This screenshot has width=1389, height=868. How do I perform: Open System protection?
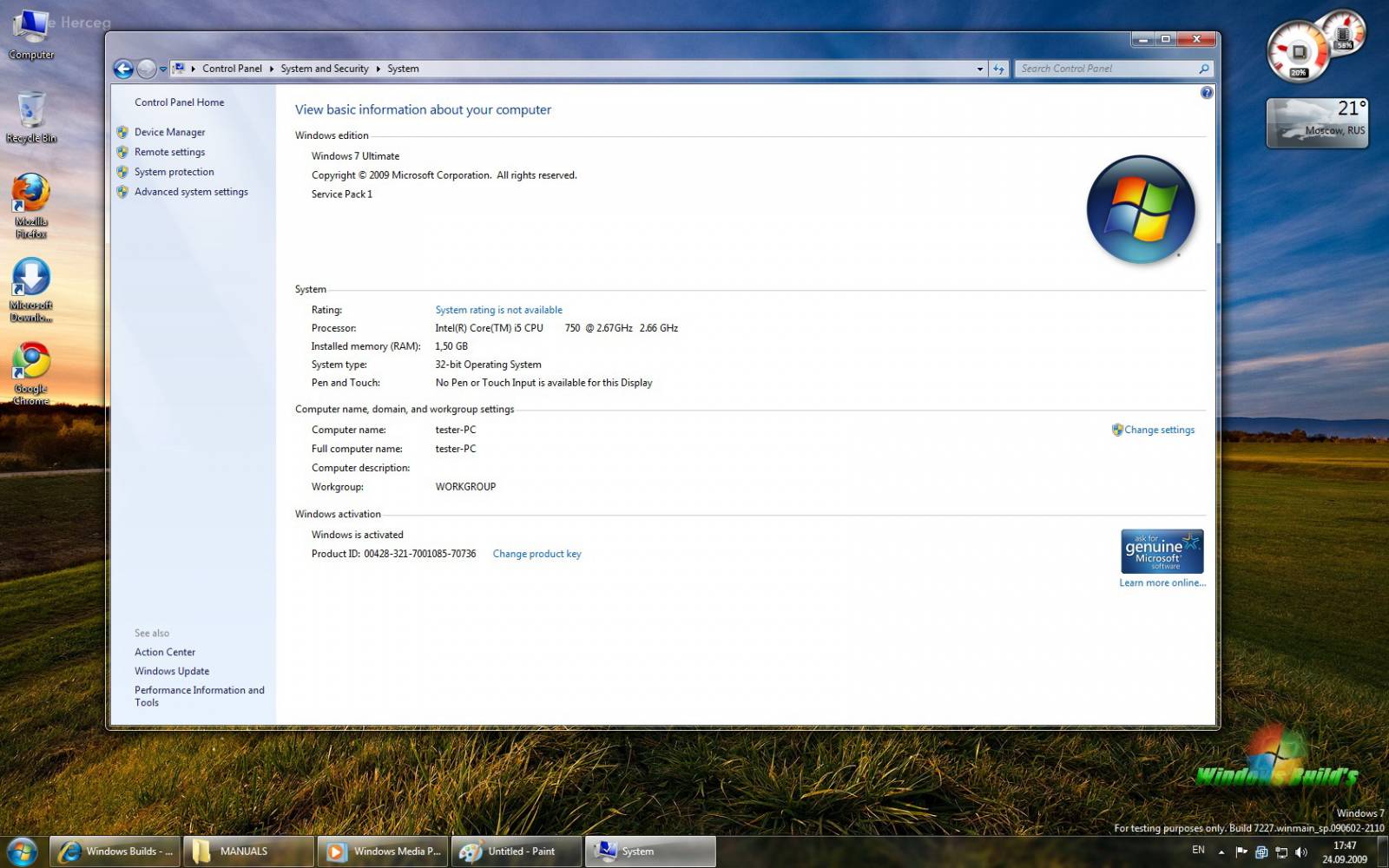pos(174,172)
